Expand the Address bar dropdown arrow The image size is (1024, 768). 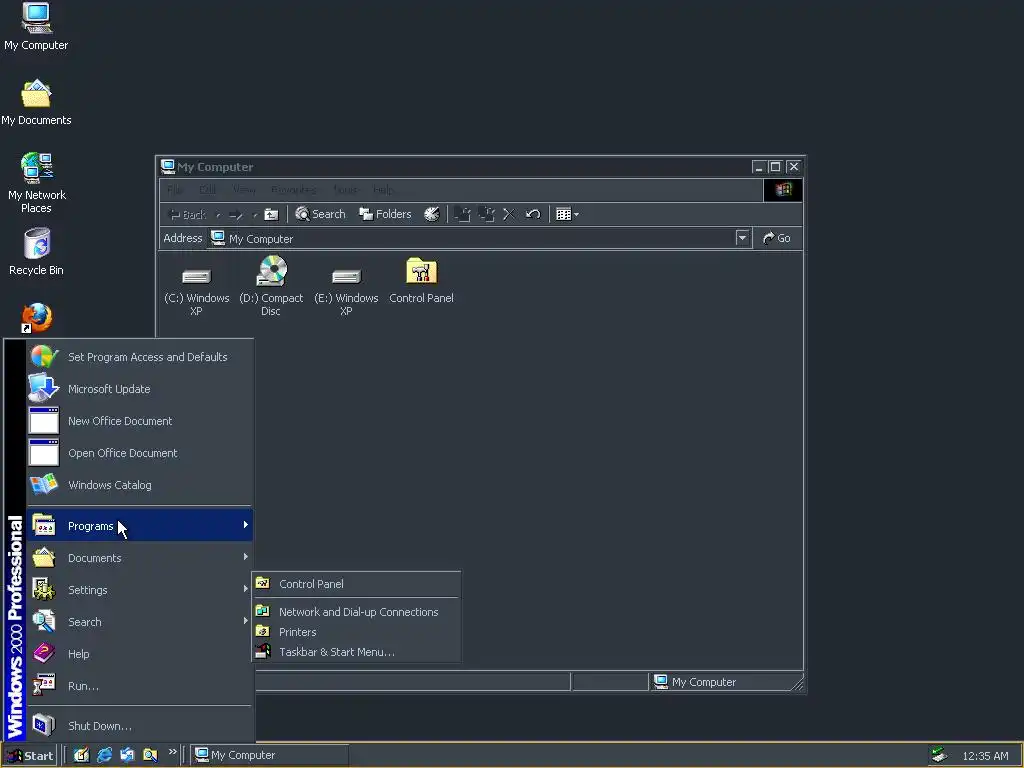742,238
